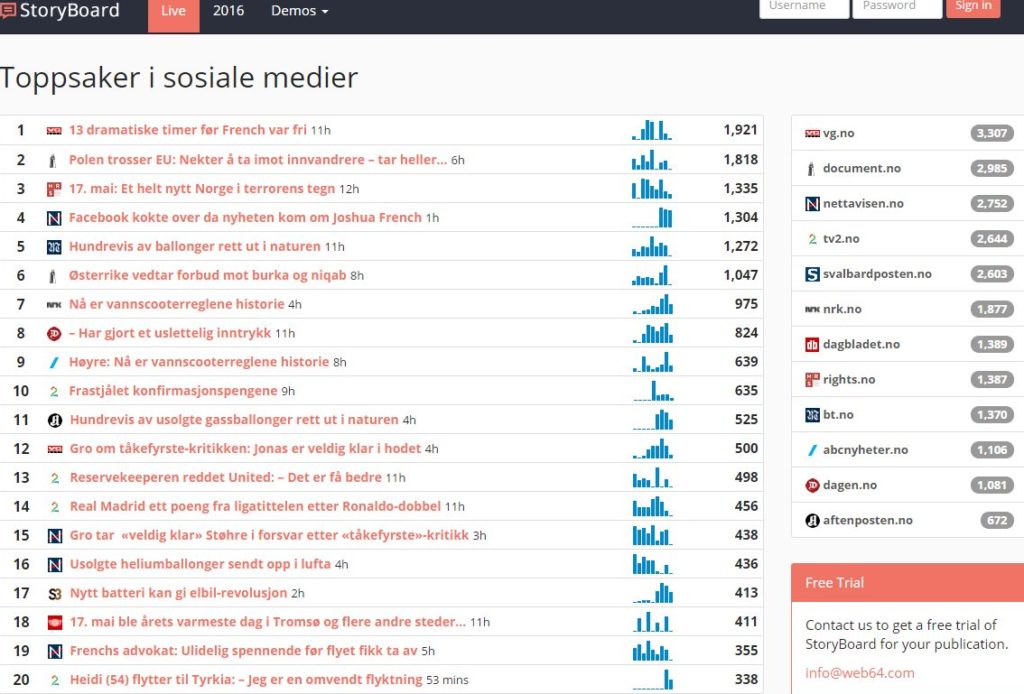The image size is (1024, 694).
Task: Click sparkline chart for 'Facebook kokte over' story
Action: click(652, 217)
